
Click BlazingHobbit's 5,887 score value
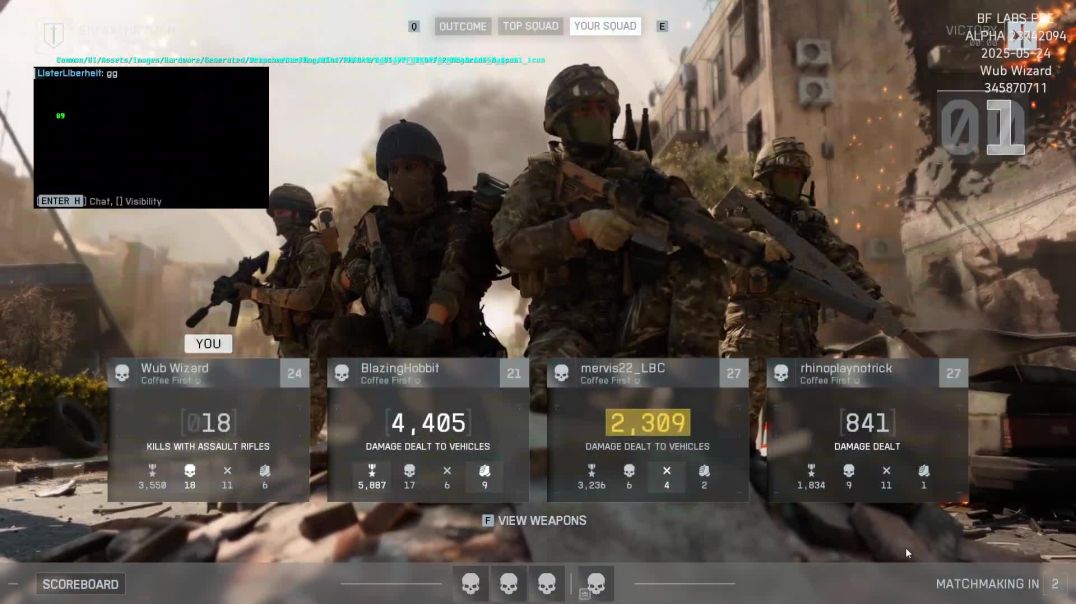click(x=372, y=485)
